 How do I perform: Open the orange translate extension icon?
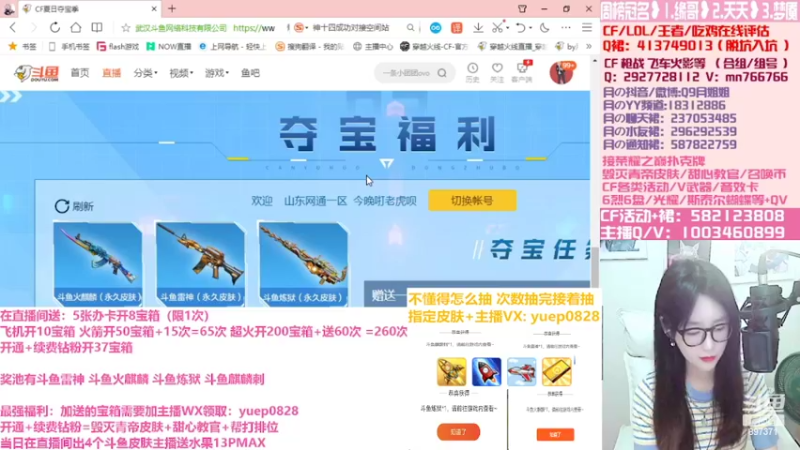(x=457, y=28)
